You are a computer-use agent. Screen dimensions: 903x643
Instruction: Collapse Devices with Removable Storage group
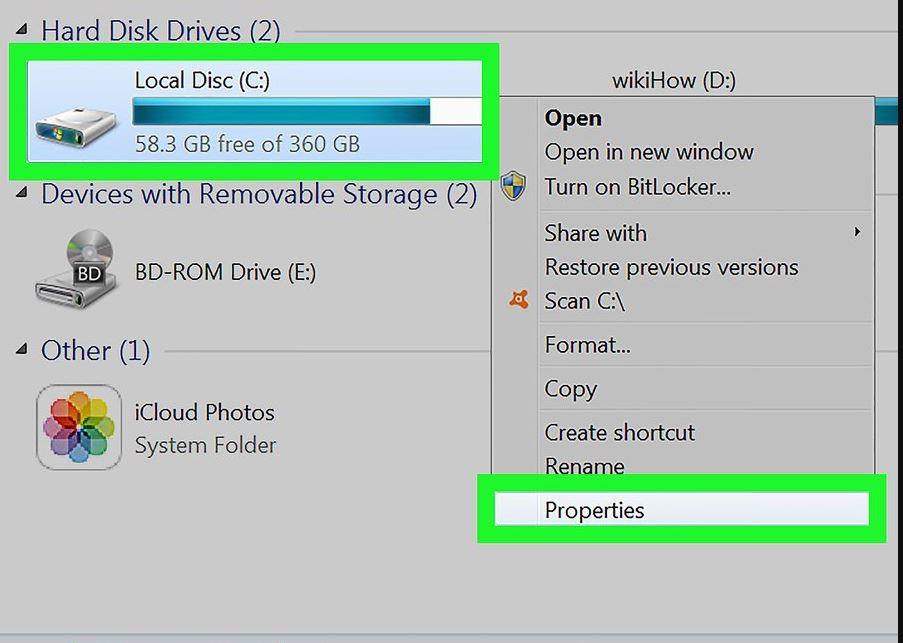22,193
